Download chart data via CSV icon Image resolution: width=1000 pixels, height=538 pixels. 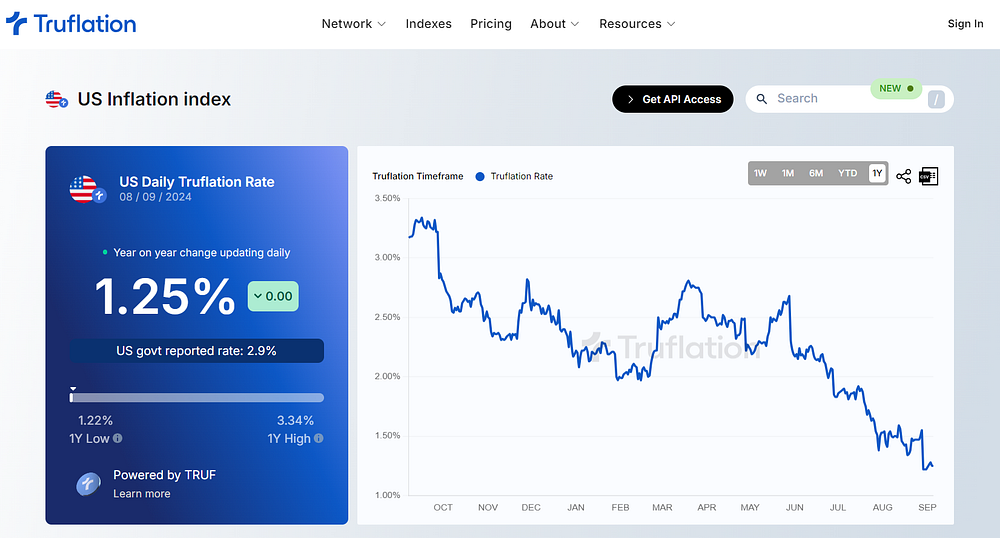(x=929, y=176)
